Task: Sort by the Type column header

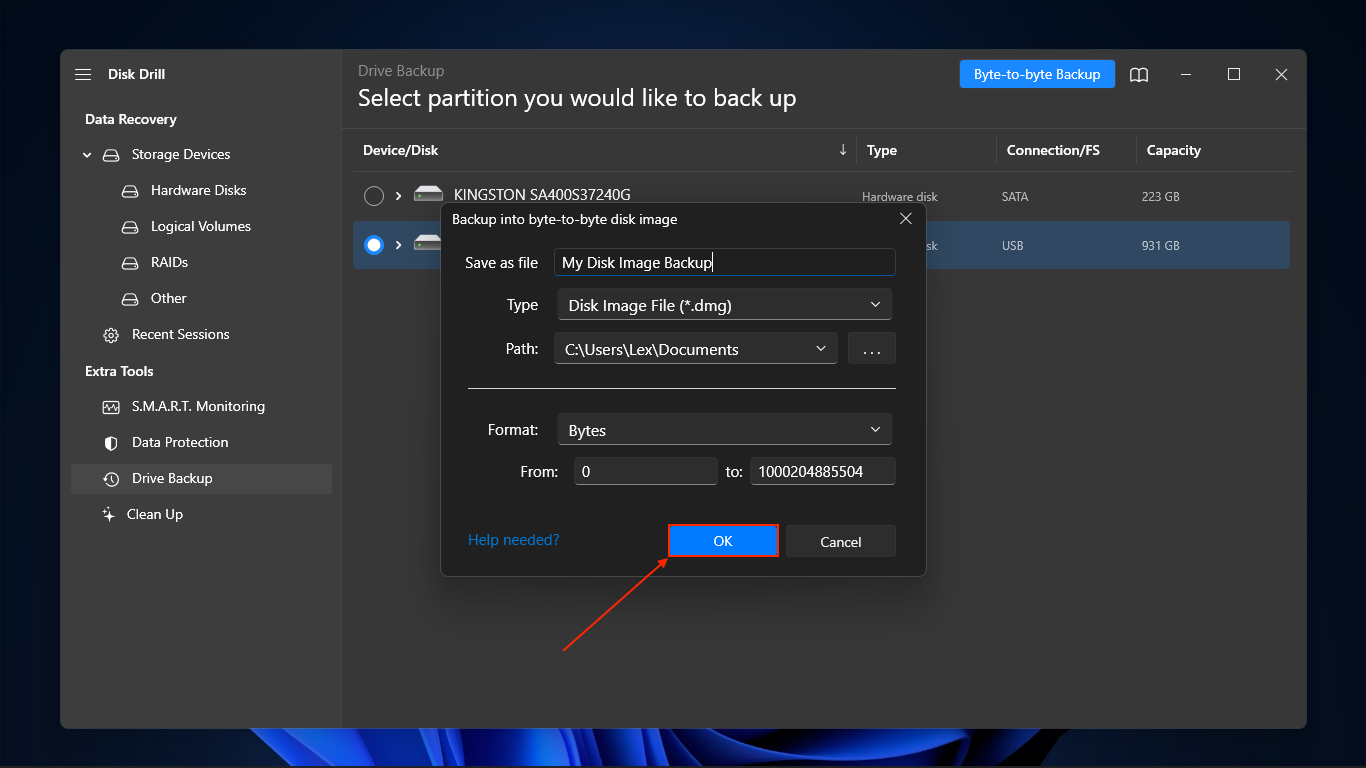Action: [882, 150]
